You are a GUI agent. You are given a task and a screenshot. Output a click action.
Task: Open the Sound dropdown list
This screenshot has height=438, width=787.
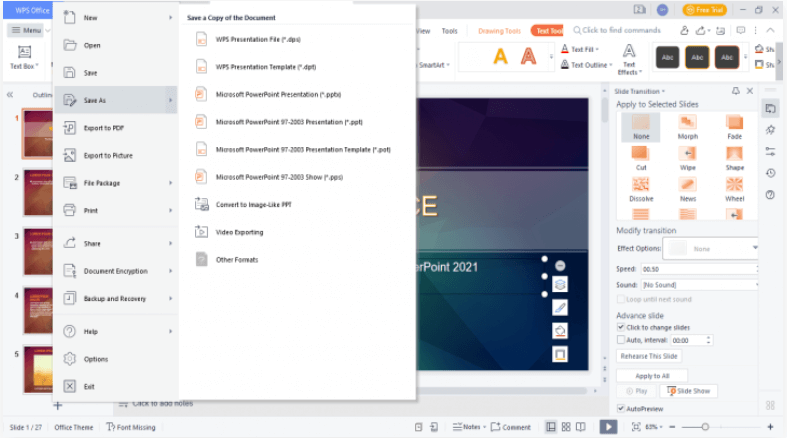coord(756,284)
